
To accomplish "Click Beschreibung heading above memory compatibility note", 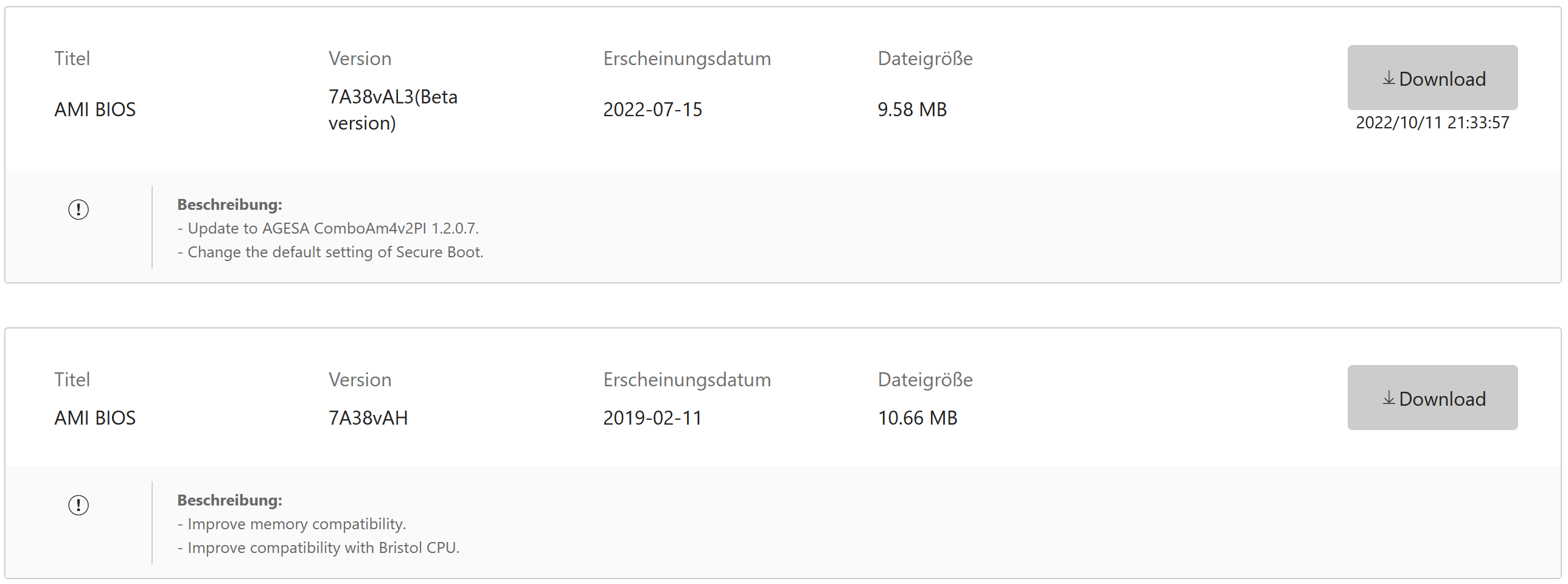I will coord(229,500).
